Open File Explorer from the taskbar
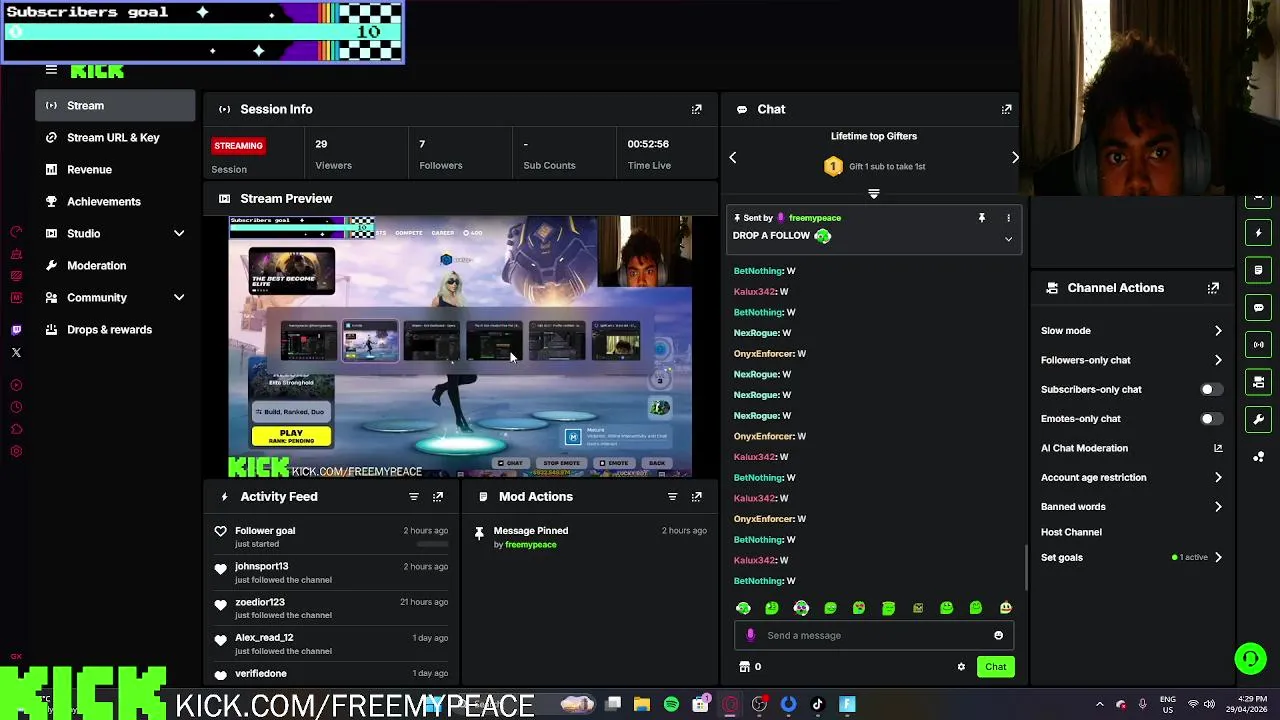 [642, 704]
